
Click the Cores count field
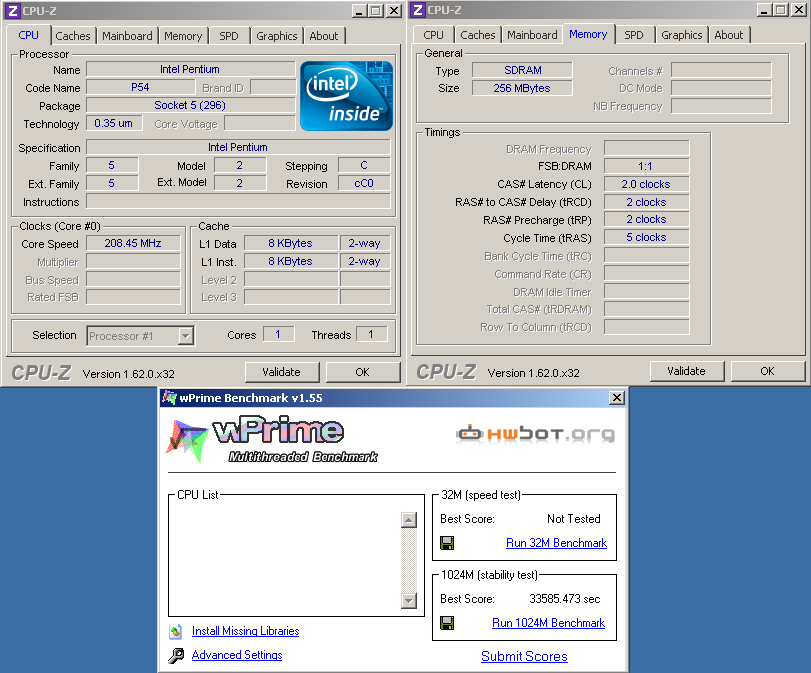pyautogui.click(x=278, y=335)
